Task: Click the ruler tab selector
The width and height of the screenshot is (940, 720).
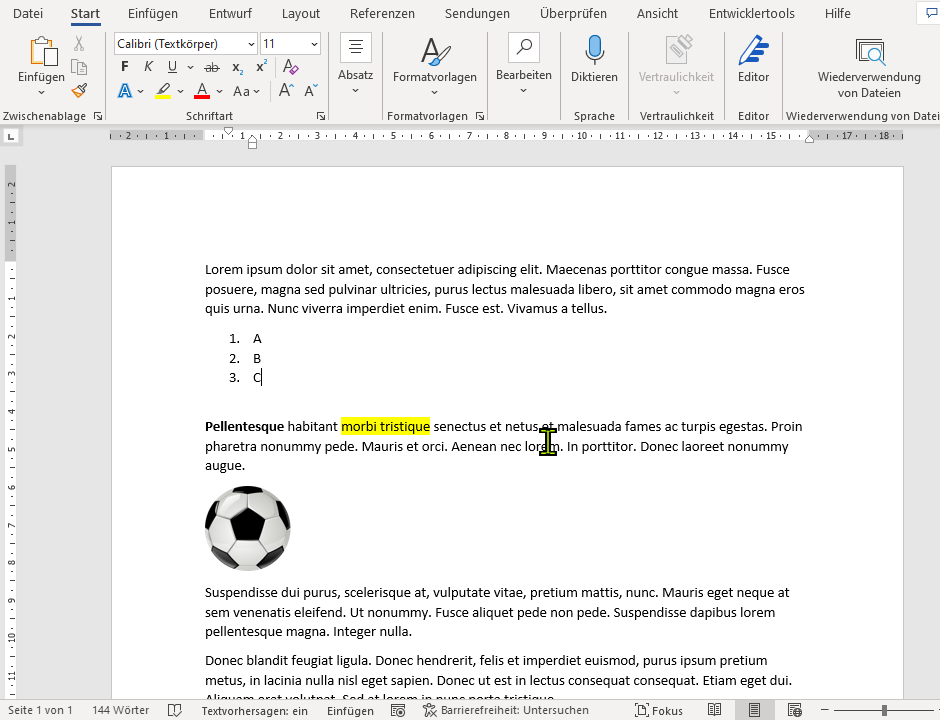Action: (10, 137)
